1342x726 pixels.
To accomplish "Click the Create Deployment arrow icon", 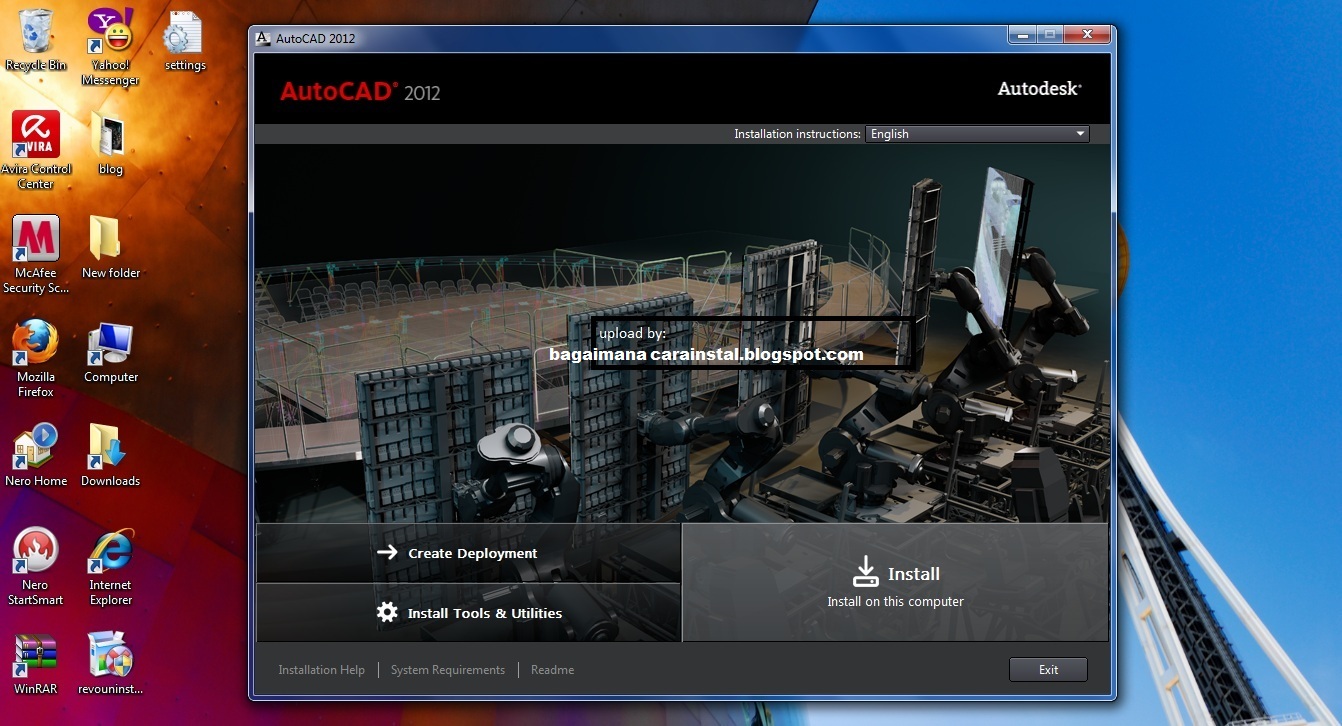I will pos(387,552).
